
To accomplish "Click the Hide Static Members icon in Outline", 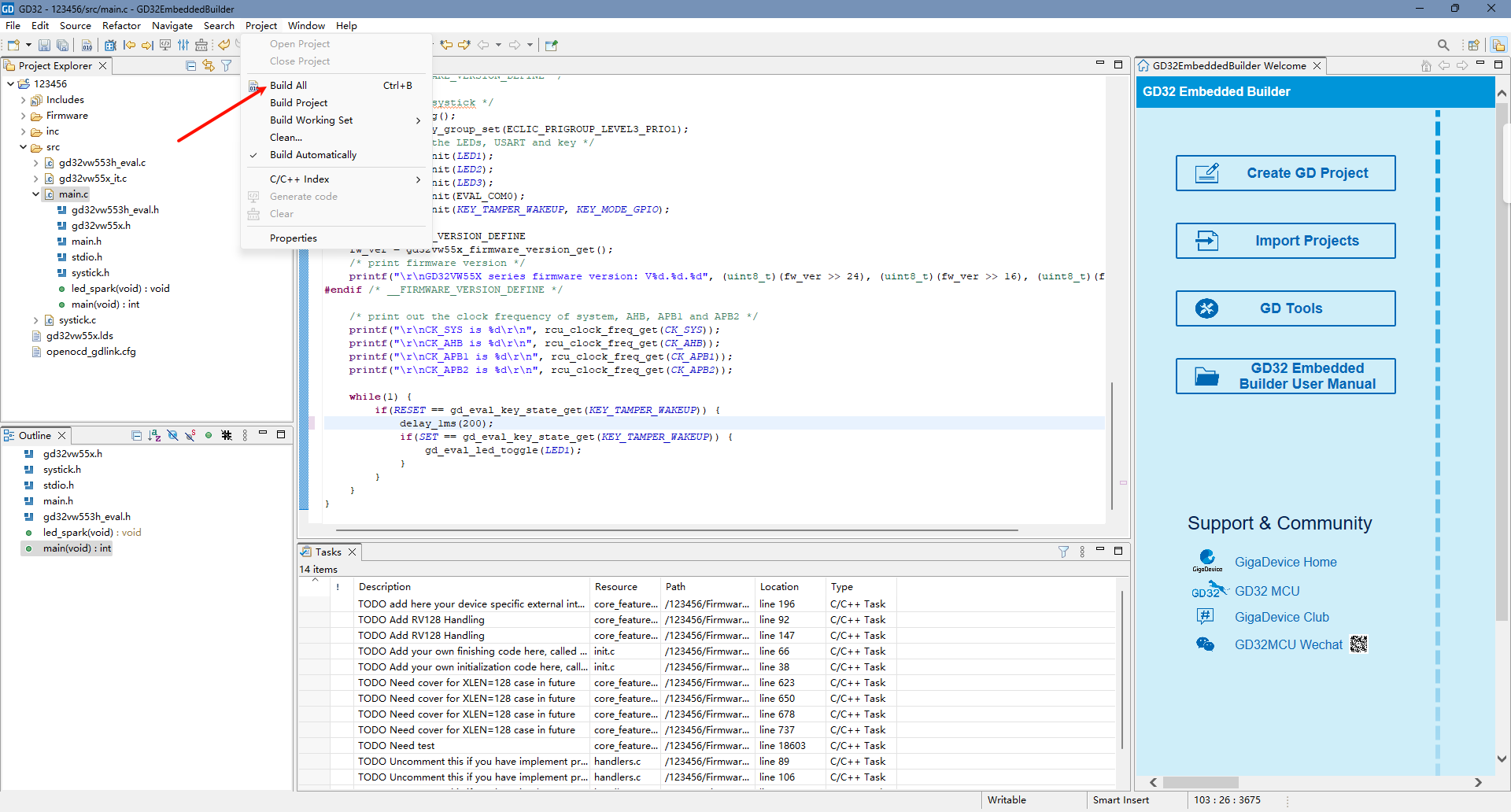I will [190, 435].
